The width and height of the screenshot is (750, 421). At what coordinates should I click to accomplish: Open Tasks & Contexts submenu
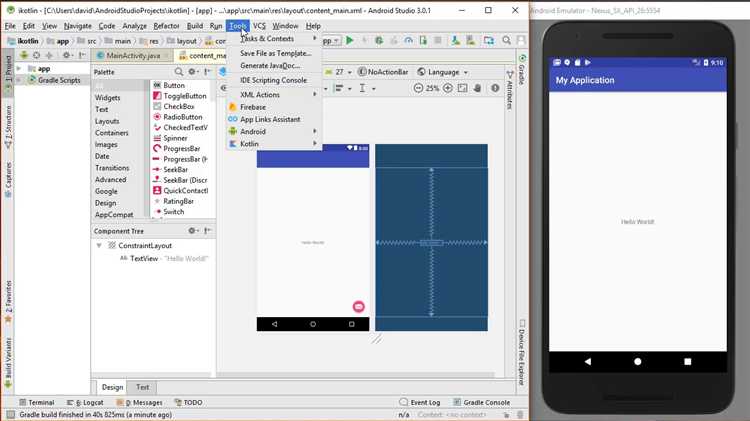point(273,39)
